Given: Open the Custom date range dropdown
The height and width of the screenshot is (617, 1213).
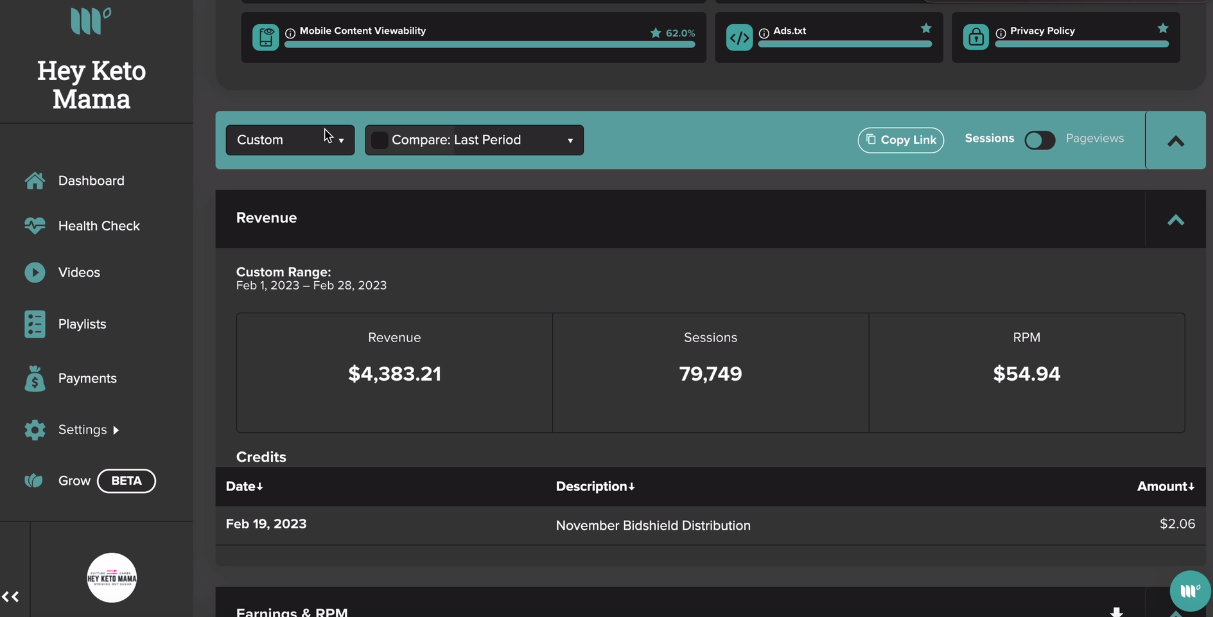Looking at the screenshot, I should point(290,140).
